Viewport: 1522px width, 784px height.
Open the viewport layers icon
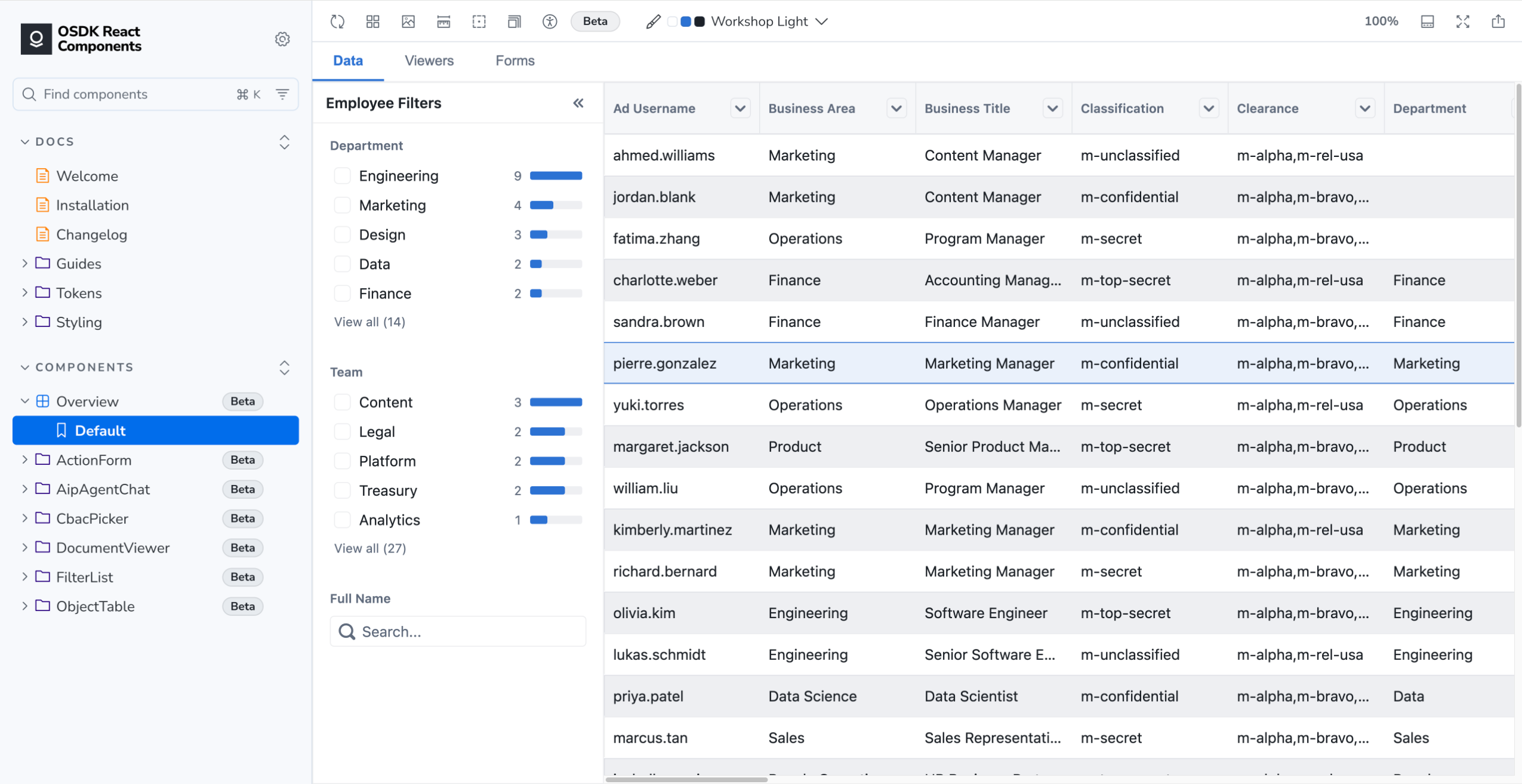coord(514,21)
